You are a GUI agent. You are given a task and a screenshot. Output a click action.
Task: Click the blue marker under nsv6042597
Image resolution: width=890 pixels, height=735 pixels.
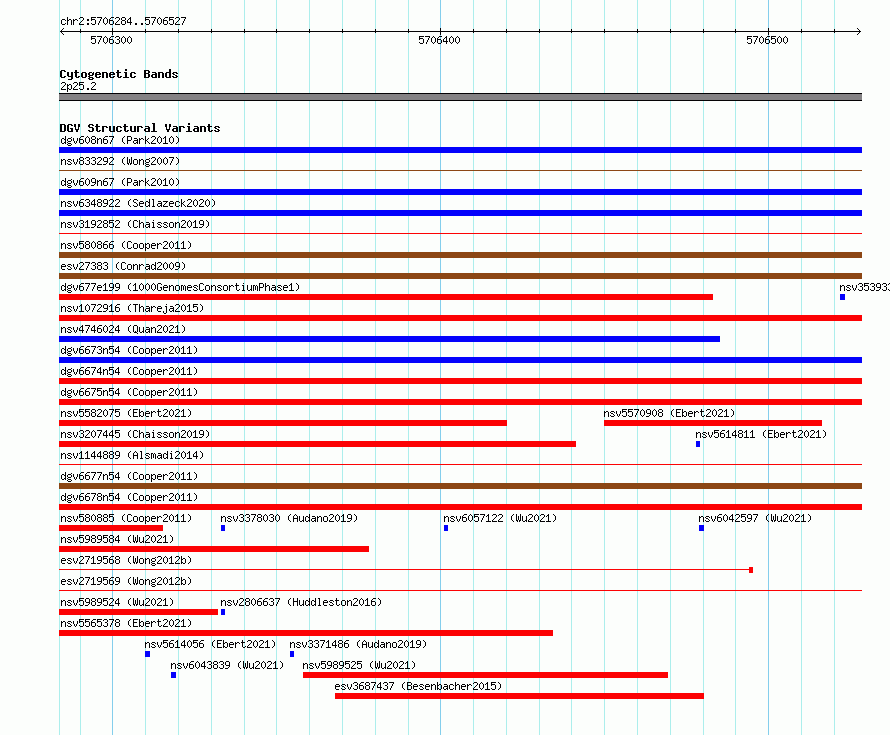coord(702,528)
